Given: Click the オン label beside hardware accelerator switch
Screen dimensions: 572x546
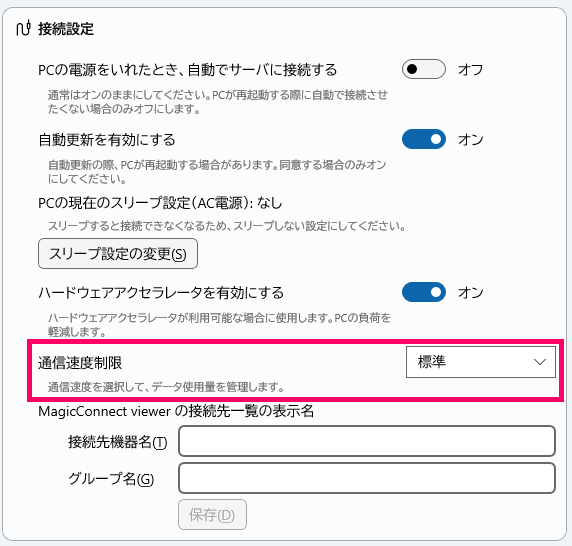Looking at the screenshot, I should [471, 292].
